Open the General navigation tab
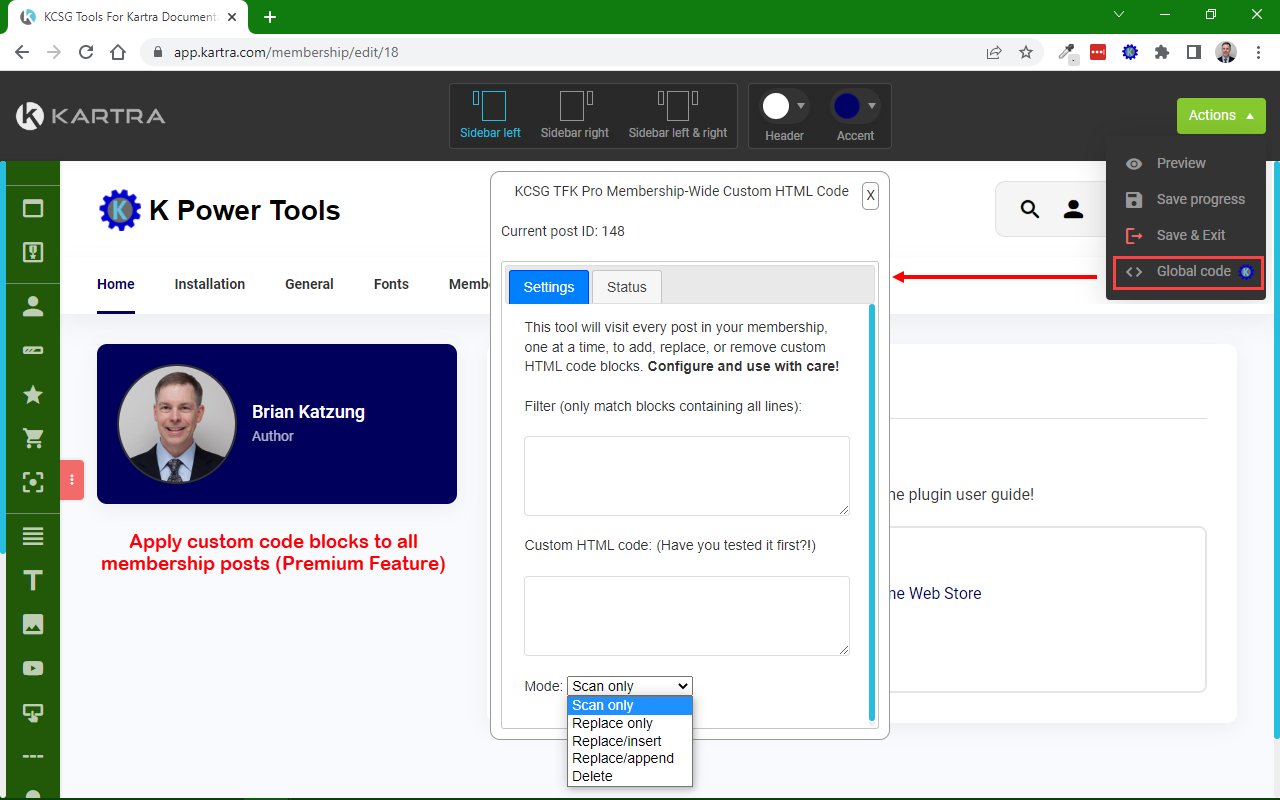 click(x=309, y=284)
